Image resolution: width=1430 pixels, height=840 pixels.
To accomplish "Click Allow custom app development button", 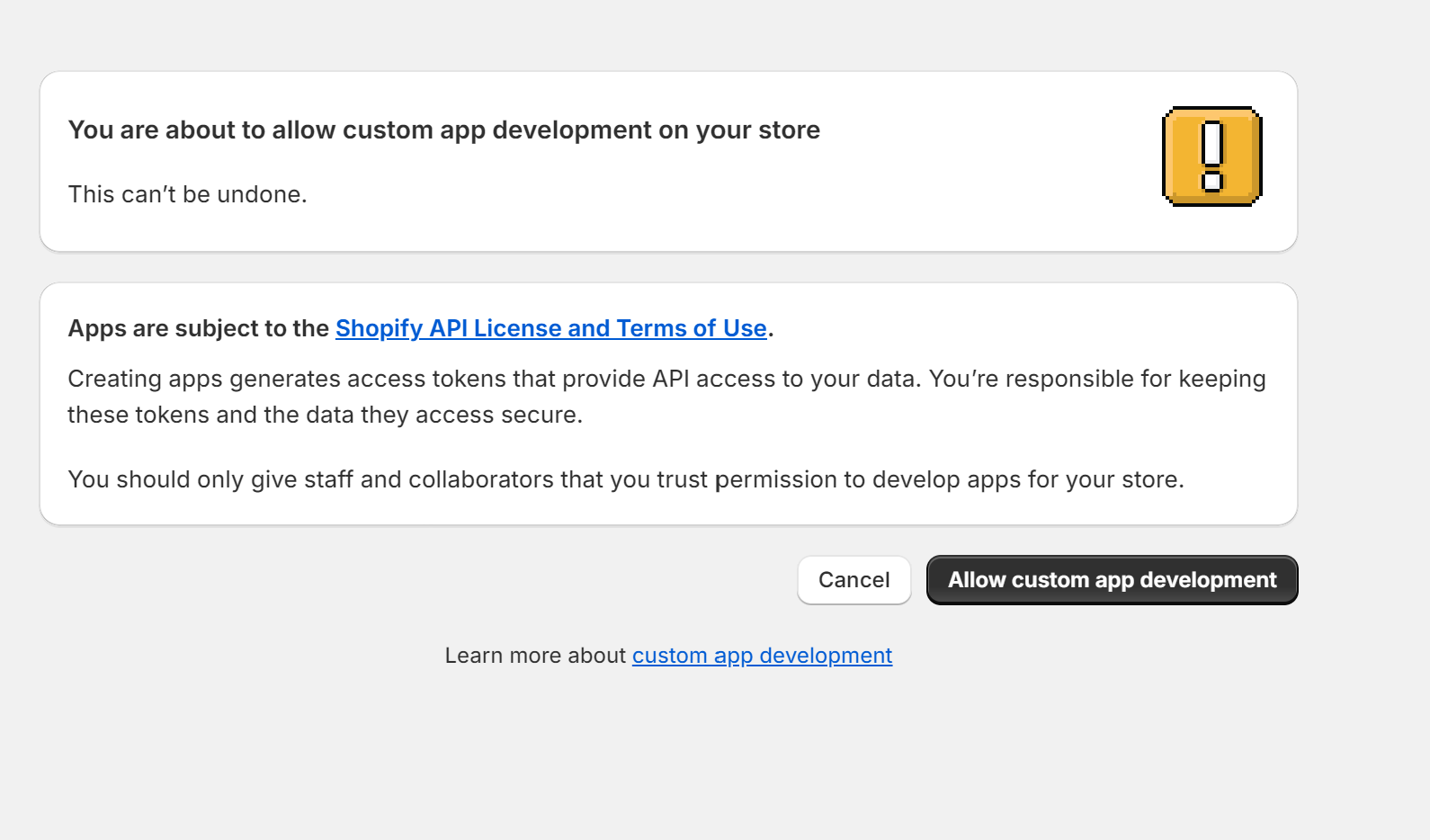I will click(1112, 580).
